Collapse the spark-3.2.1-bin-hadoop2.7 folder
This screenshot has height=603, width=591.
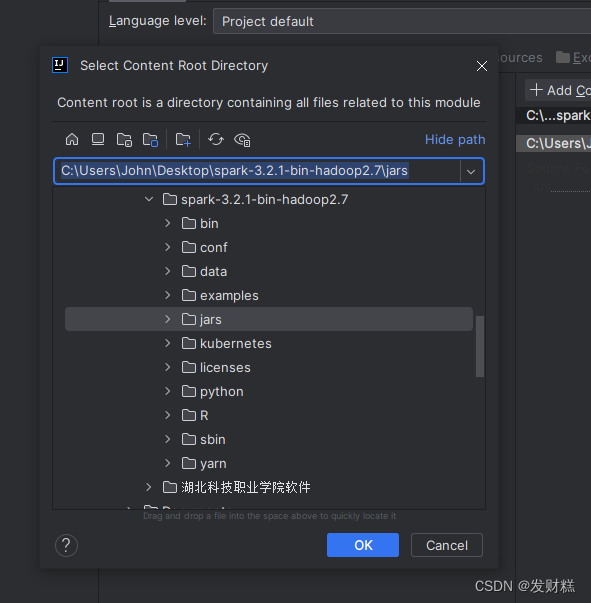149,199
